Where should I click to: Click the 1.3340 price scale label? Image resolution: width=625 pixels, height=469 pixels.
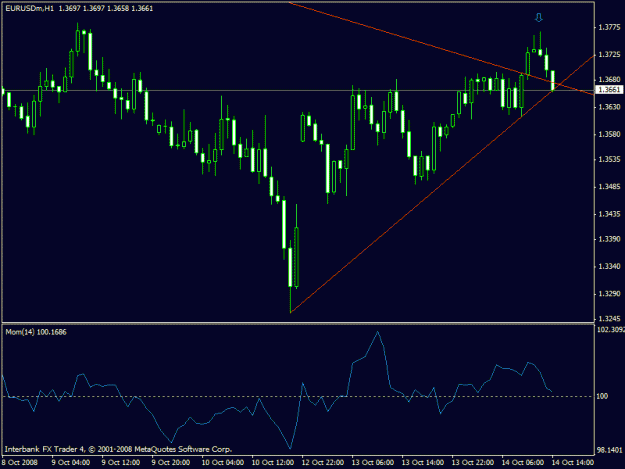(x=609, y=266)
